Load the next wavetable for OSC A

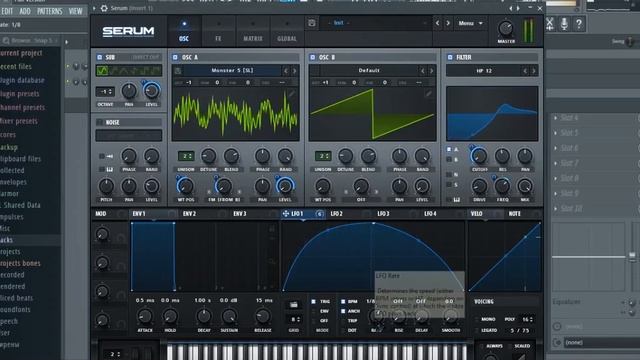[x=294, y=71]
